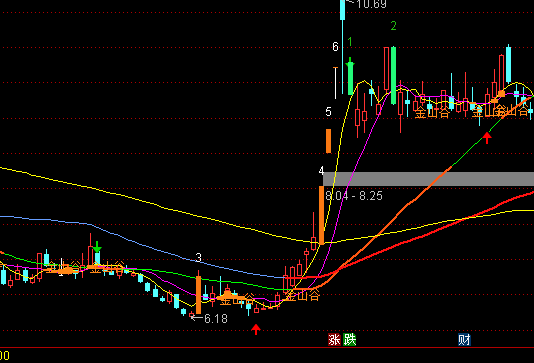Click the green down arrow beneath marker 1
534x363 pixels.
pyautogui.click(x=350, y=63)
